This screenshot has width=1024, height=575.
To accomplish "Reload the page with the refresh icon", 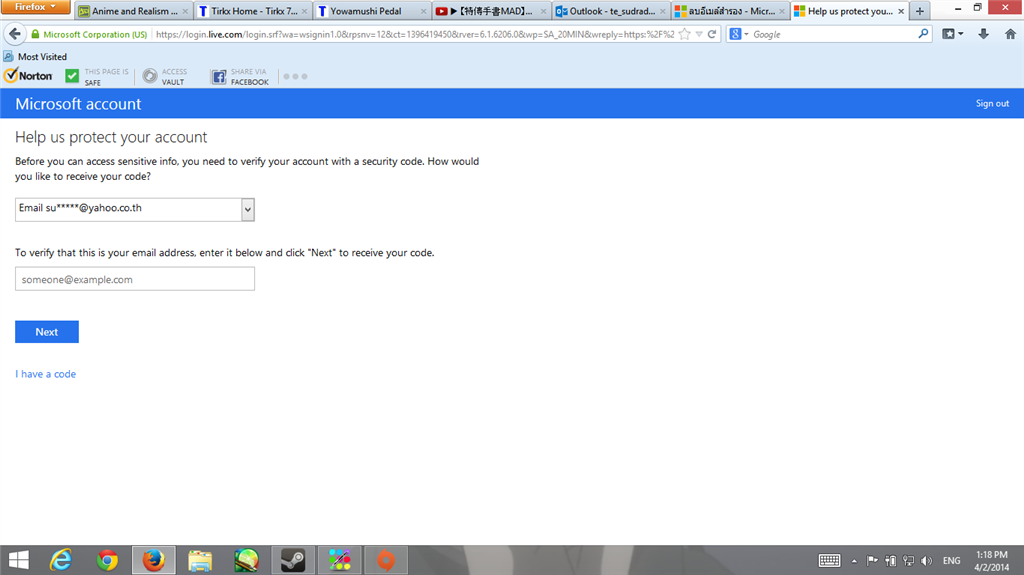I will click(x=712, y=34).
